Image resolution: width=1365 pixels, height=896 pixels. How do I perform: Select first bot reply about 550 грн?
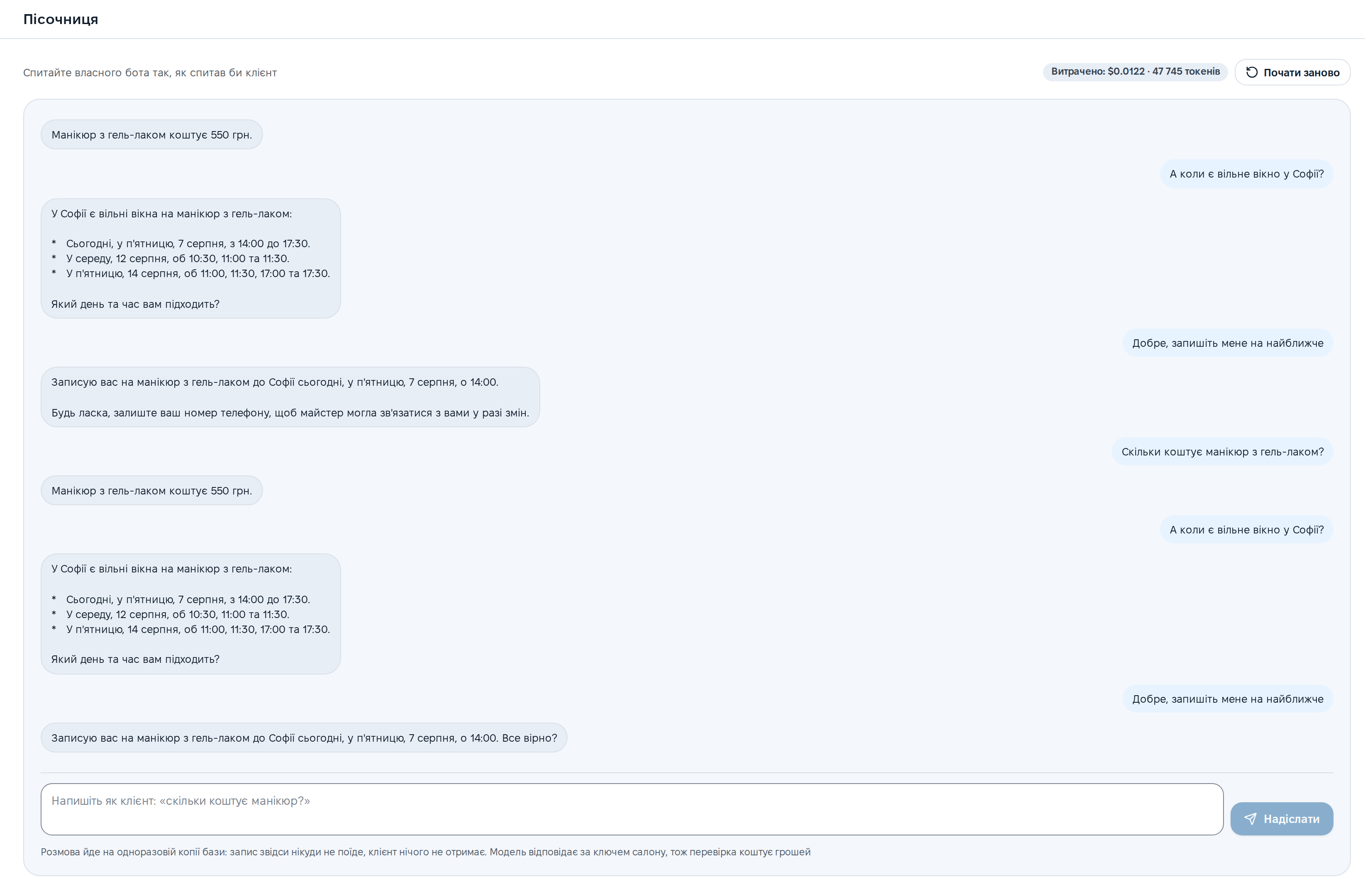pyautogui.click(x=151, y=135)
